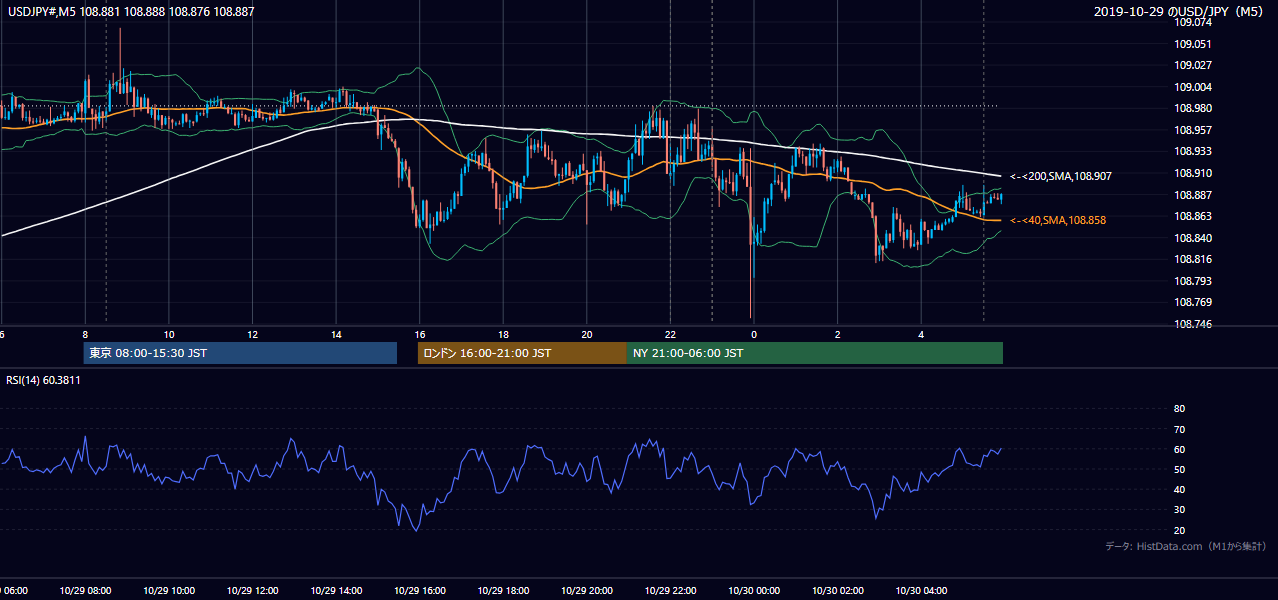This screenshot has width=1278, height=600.
Task: Click the hour 0 tick under price chart
Action: [754, 335]
